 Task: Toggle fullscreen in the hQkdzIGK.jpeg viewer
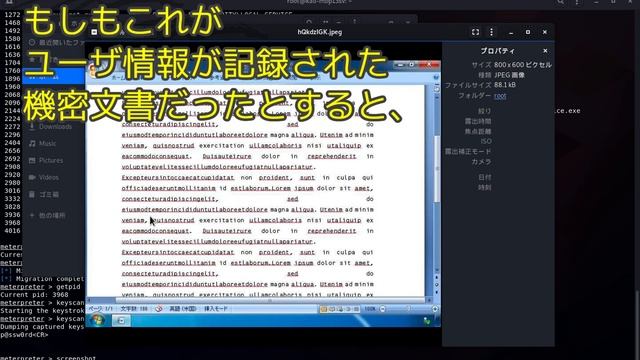click(x=475, y=32)
